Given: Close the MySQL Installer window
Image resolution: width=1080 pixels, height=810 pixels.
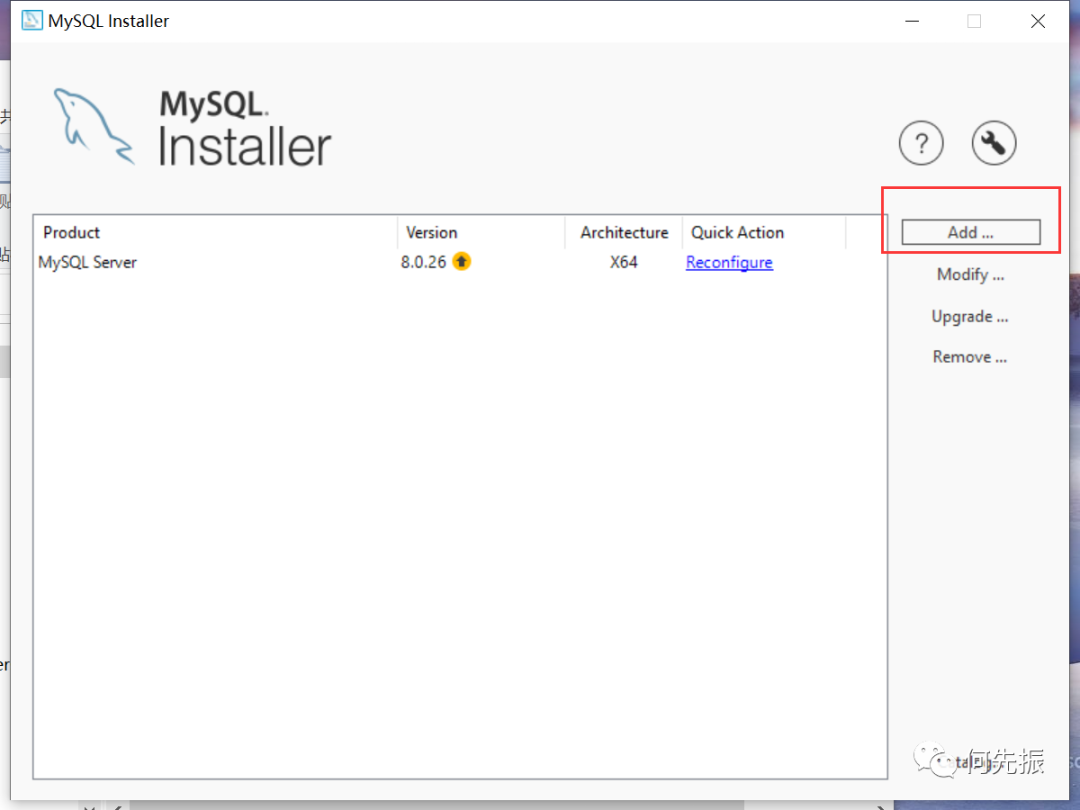Looking at the screenshot, I should coord(1038,21).
